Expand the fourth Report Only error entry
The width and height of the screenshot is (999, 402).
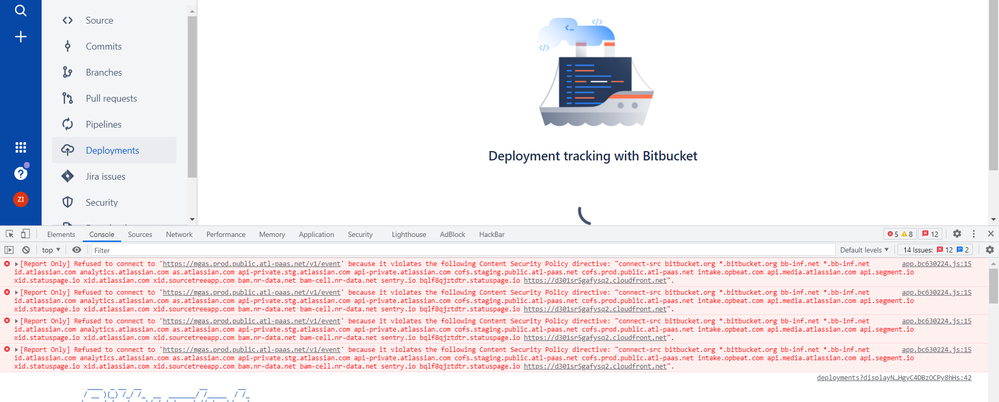[17, 350]
